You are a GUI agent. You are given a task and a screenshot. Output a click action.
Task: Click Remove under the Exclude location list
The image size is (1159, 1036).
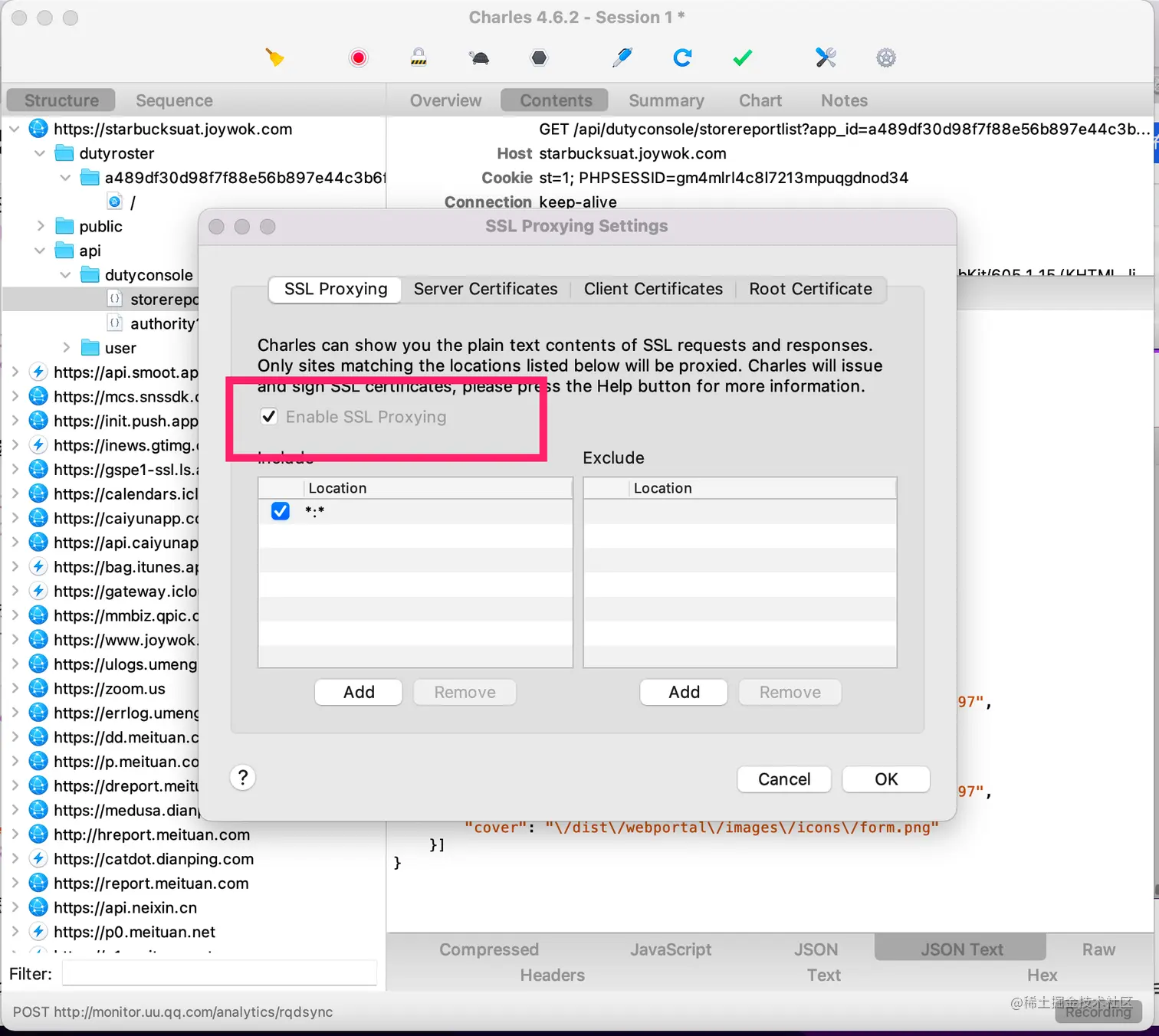click(790, 692)
